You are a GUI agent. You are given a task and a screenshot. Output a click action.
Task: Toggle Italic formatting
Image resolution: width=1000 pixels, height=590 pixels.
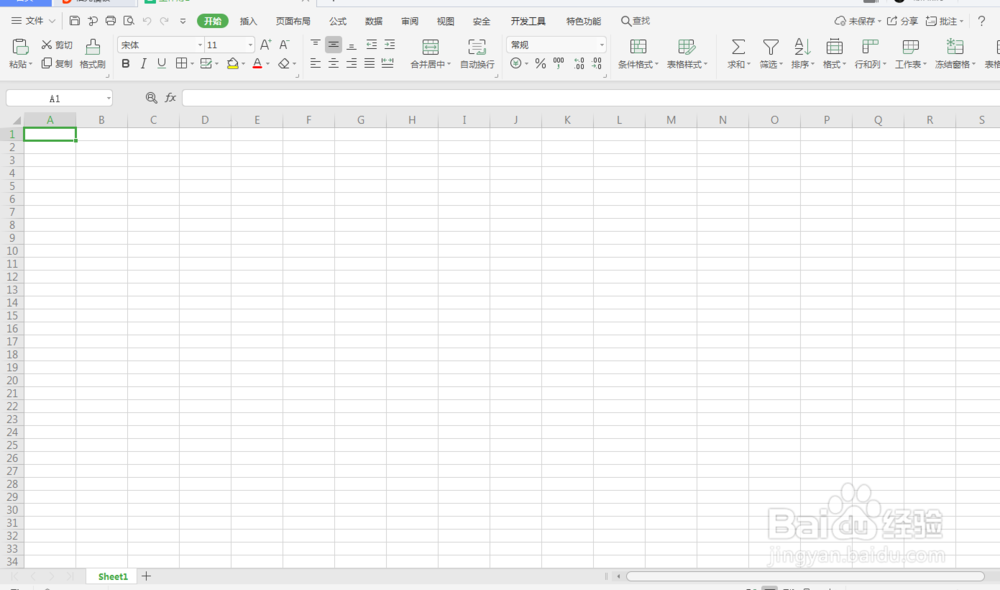[x=143, y=63]
